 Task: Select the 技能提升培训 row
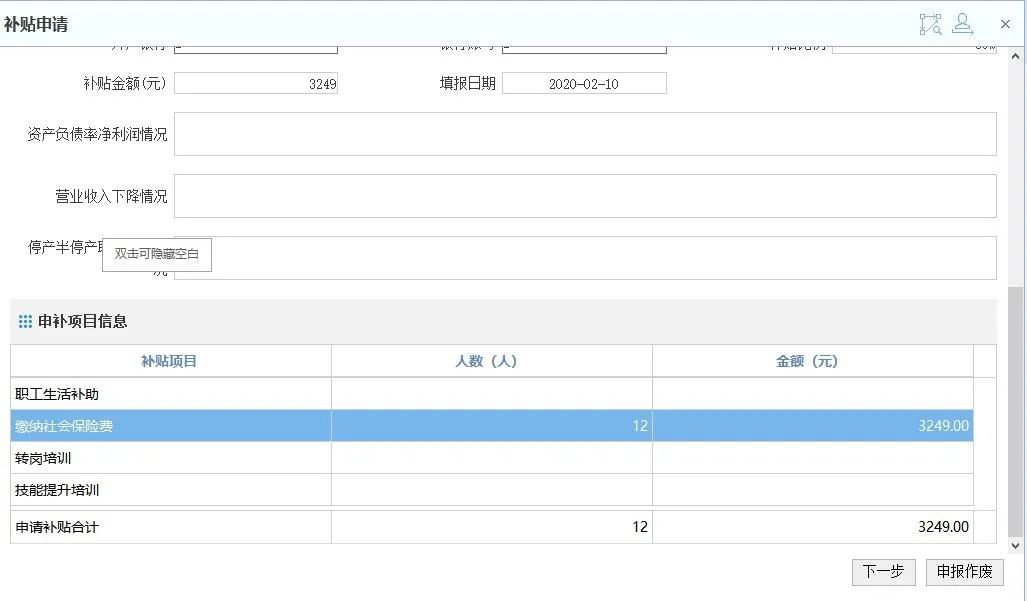click(x=170, y=490)
